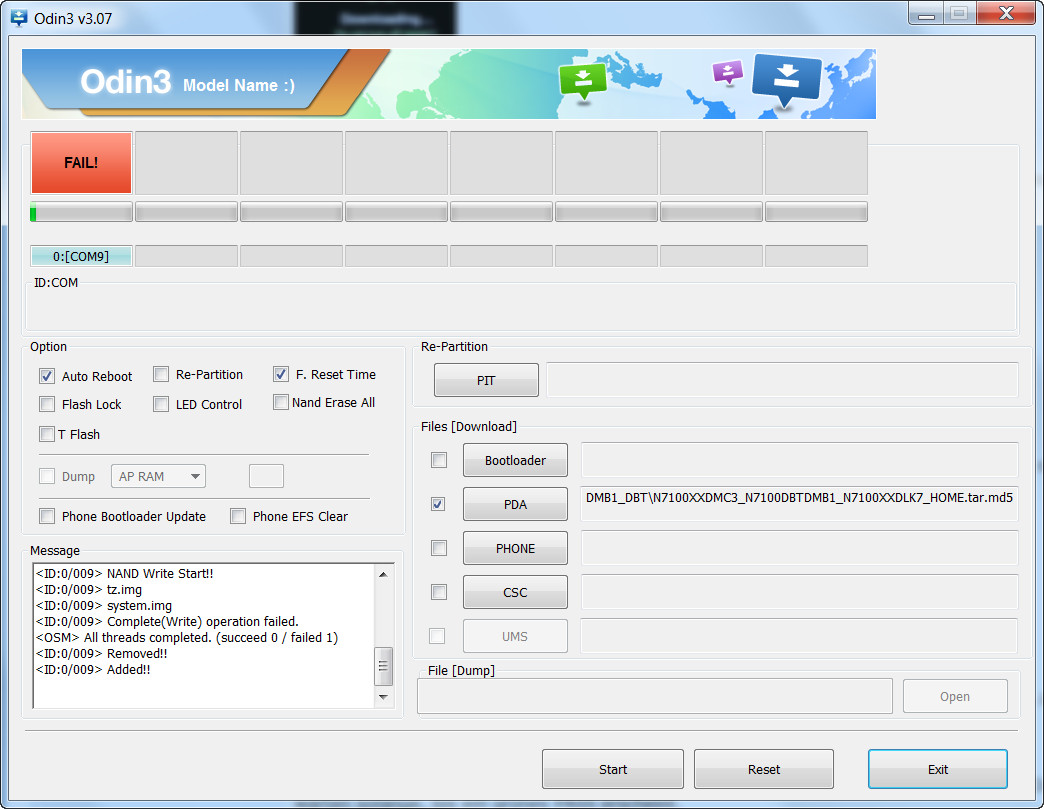Click Message log scrollbar down arrow
The width and height of the screenshot is (1044, 809).
point(383,696)
